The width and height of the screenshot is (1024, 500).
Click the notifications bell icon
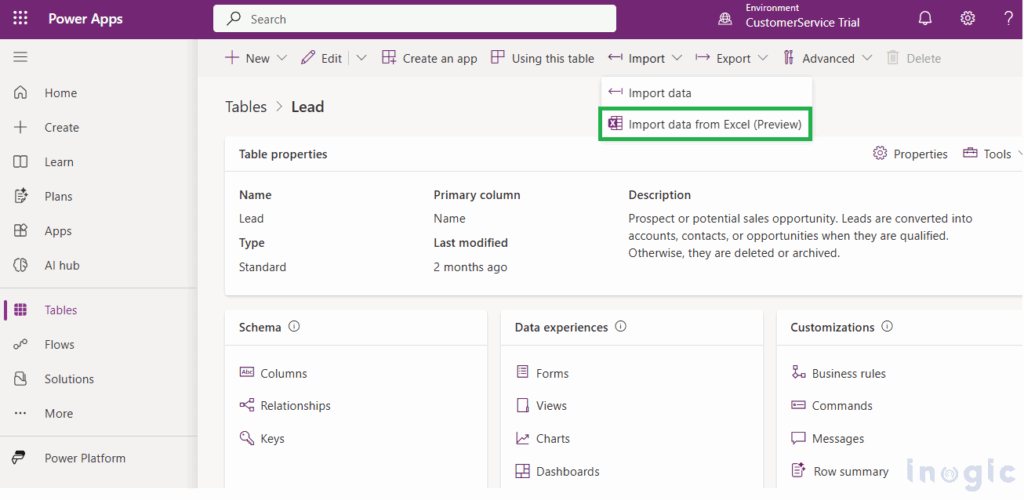click(925, 19)
